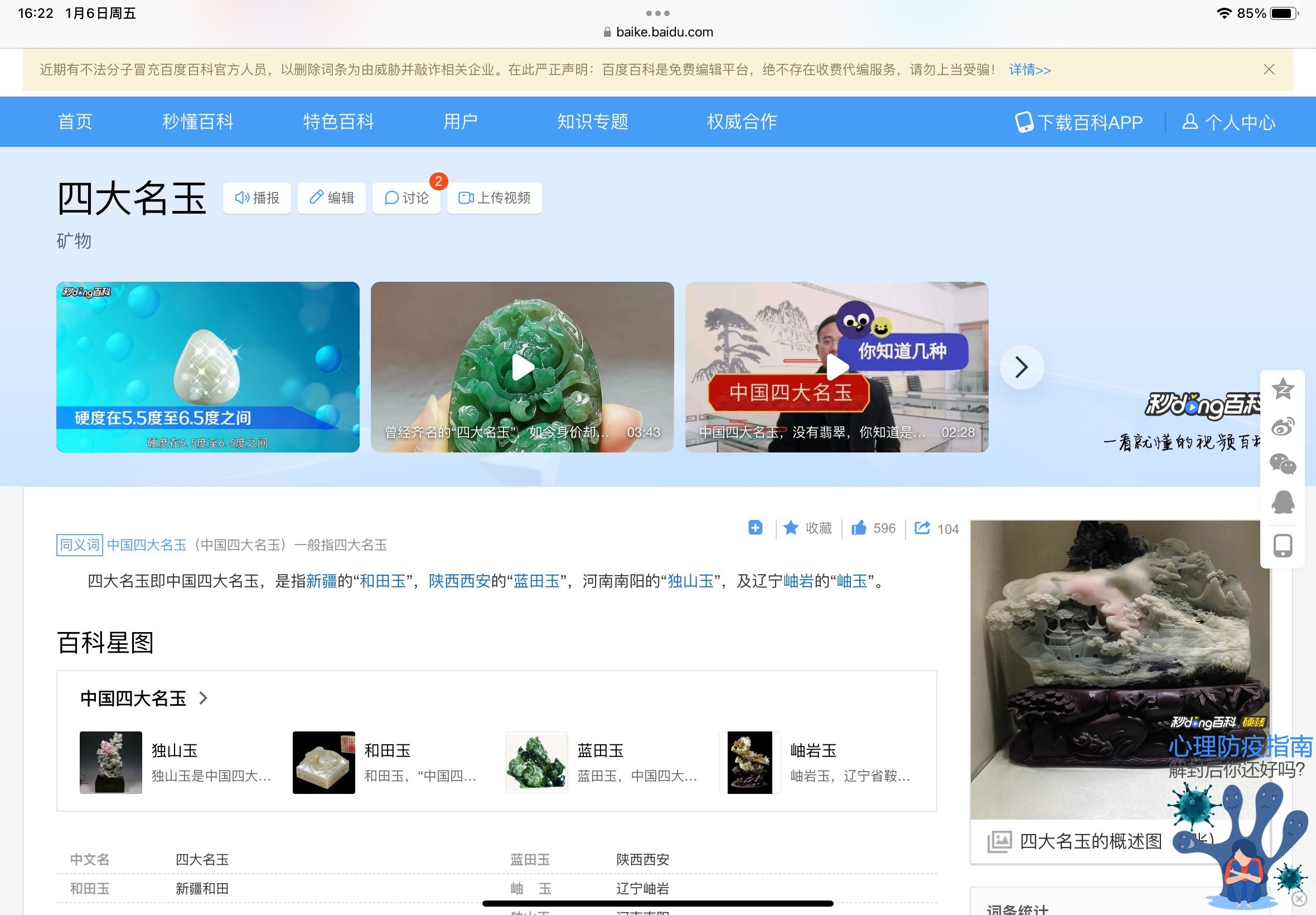Close the yellow warning notice banner
This screenshot has height=915, width=1316.
(1269, 69)
